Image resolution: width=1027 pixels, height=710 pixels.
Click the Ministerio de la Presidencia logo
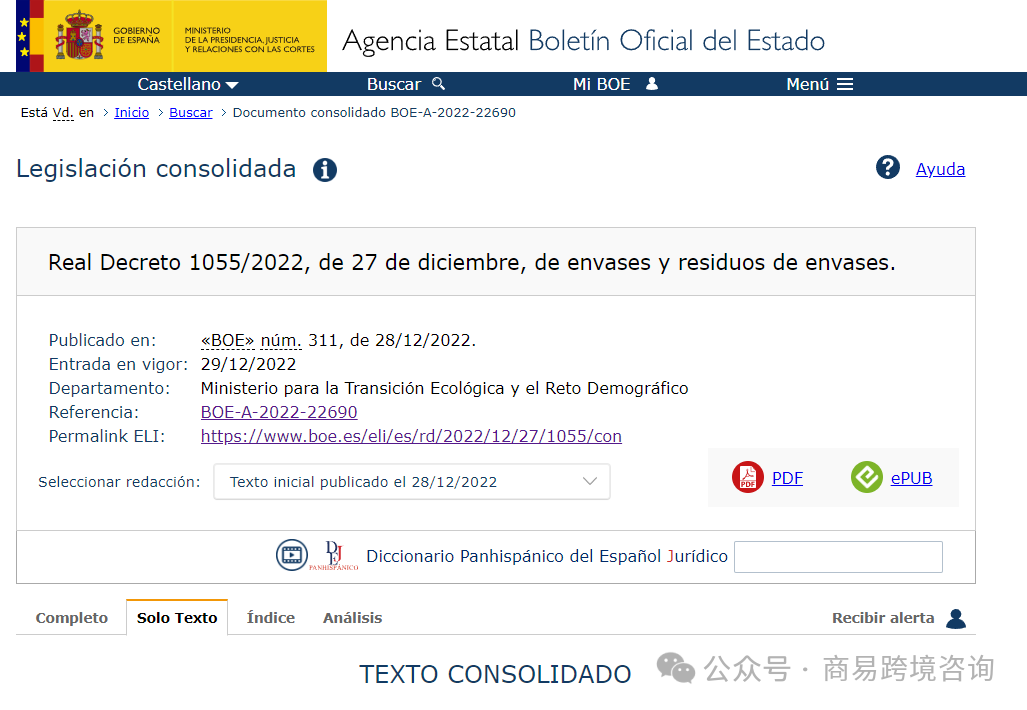click(x=250, y=39)
